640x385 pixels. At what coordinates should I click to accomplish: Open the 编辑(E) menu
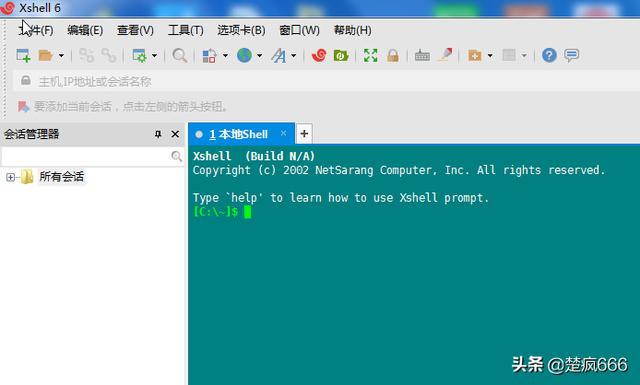click(x=85, y=30)
